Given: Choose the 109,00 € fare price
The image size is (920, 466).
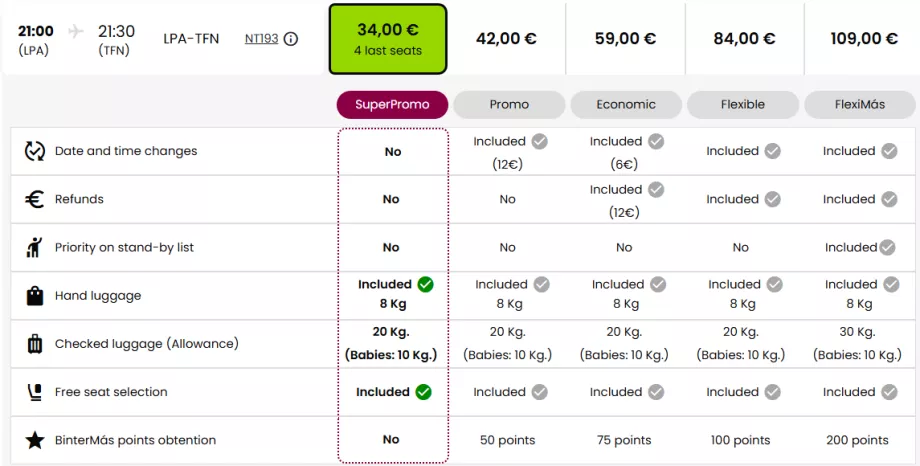Looking at the screenshot, I should point(863,39).
